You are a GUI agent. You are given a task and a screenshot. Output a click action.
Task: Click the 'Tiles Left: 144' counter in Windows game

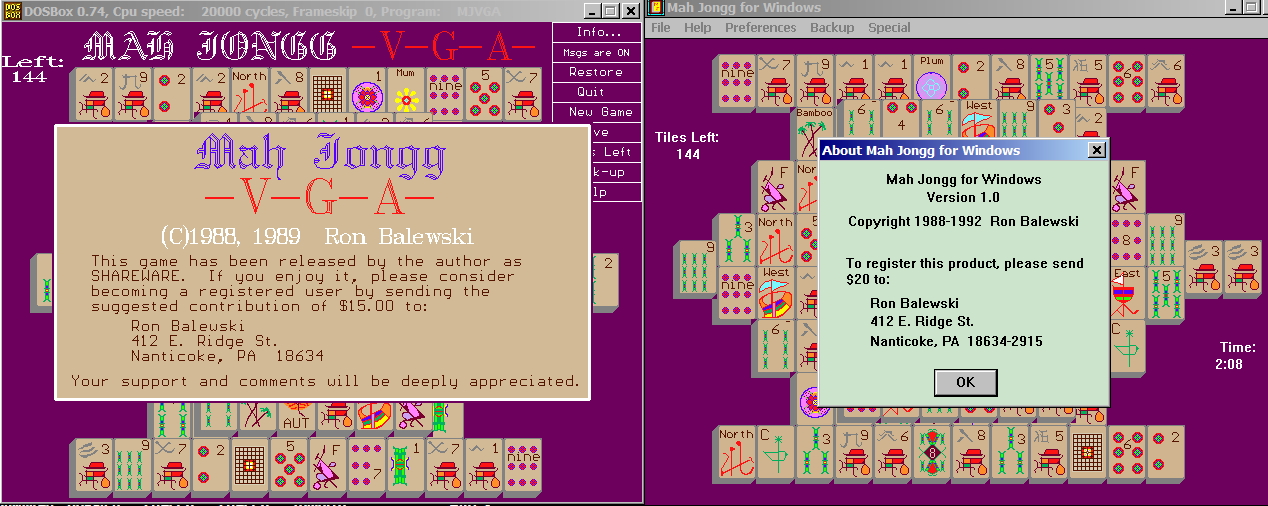[687, 145]
